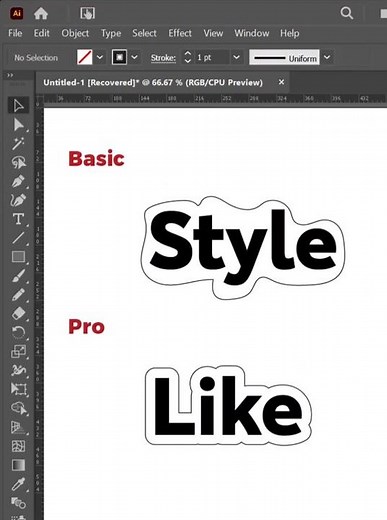Screen dimensions: 387x520
Task: Open the search magnifier
Action: [347, 13]
